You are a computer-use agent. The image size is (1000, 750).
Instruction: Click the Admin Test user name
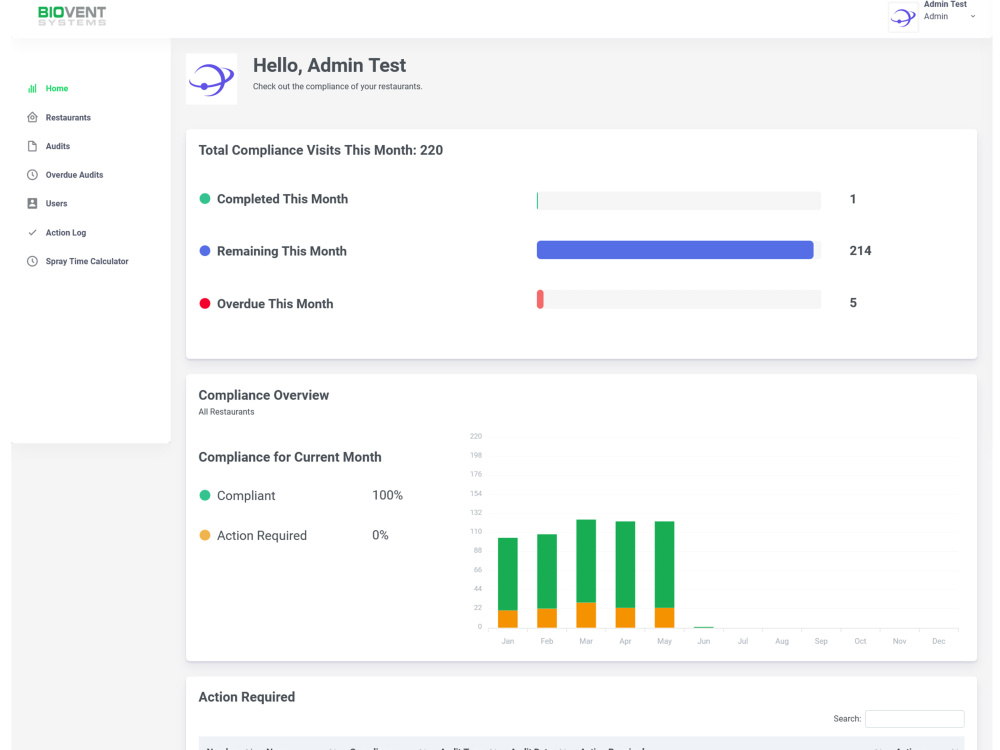pos(945,4)
